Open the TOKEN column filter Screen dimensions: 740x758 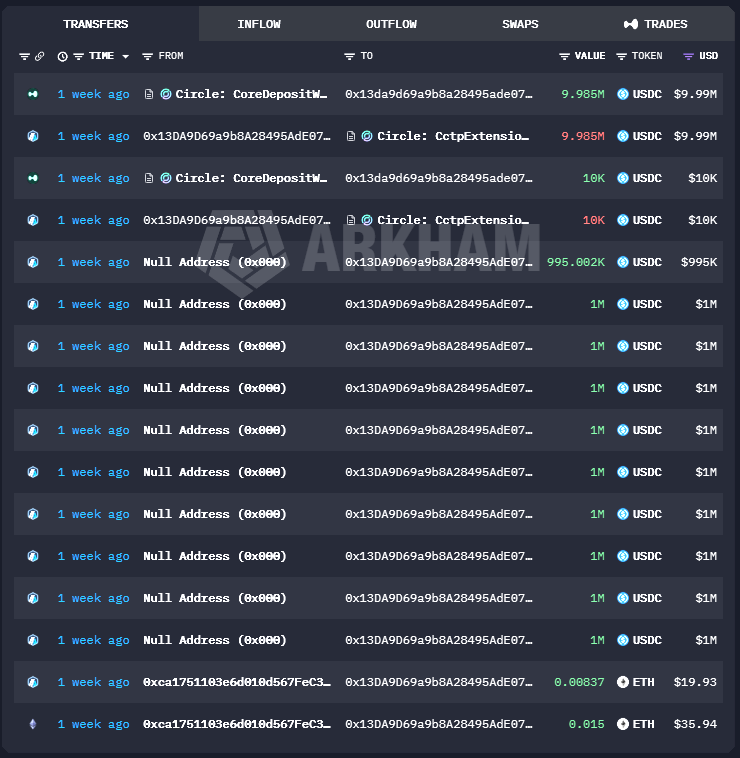click(x=622, y=57)
